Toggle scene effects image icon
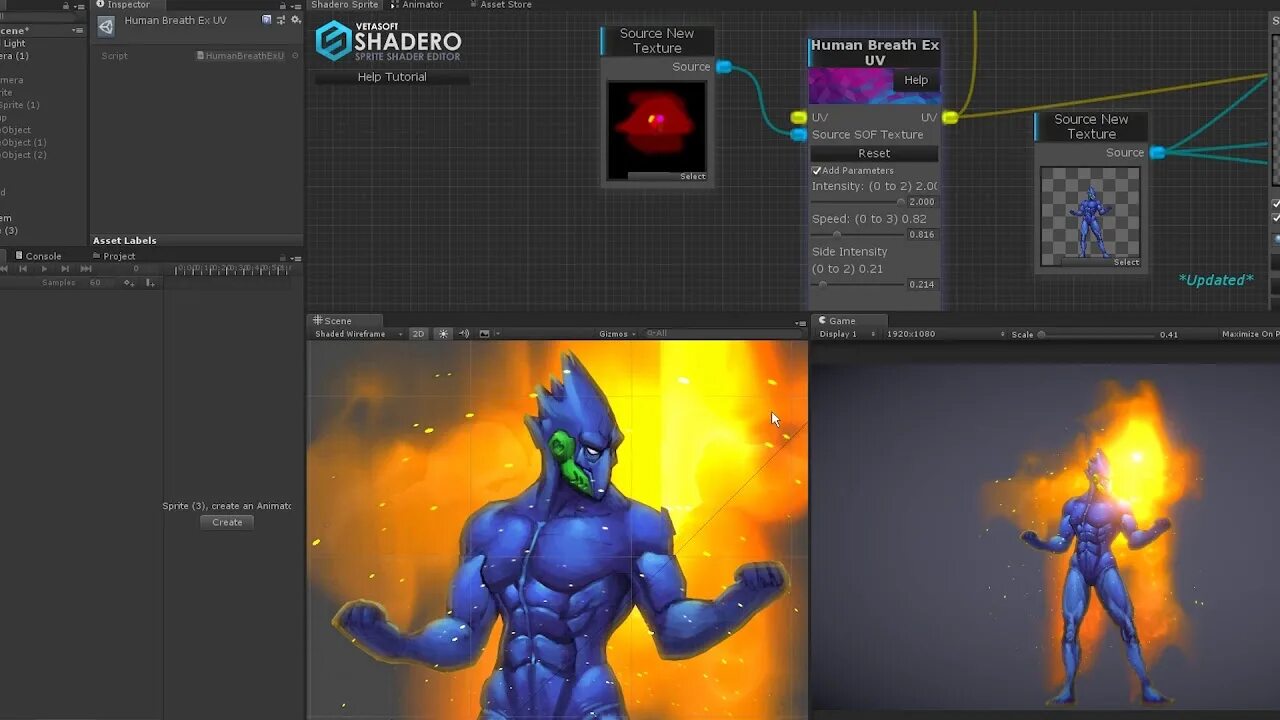This screenshot has height=720, width=1280. (484, 334)
